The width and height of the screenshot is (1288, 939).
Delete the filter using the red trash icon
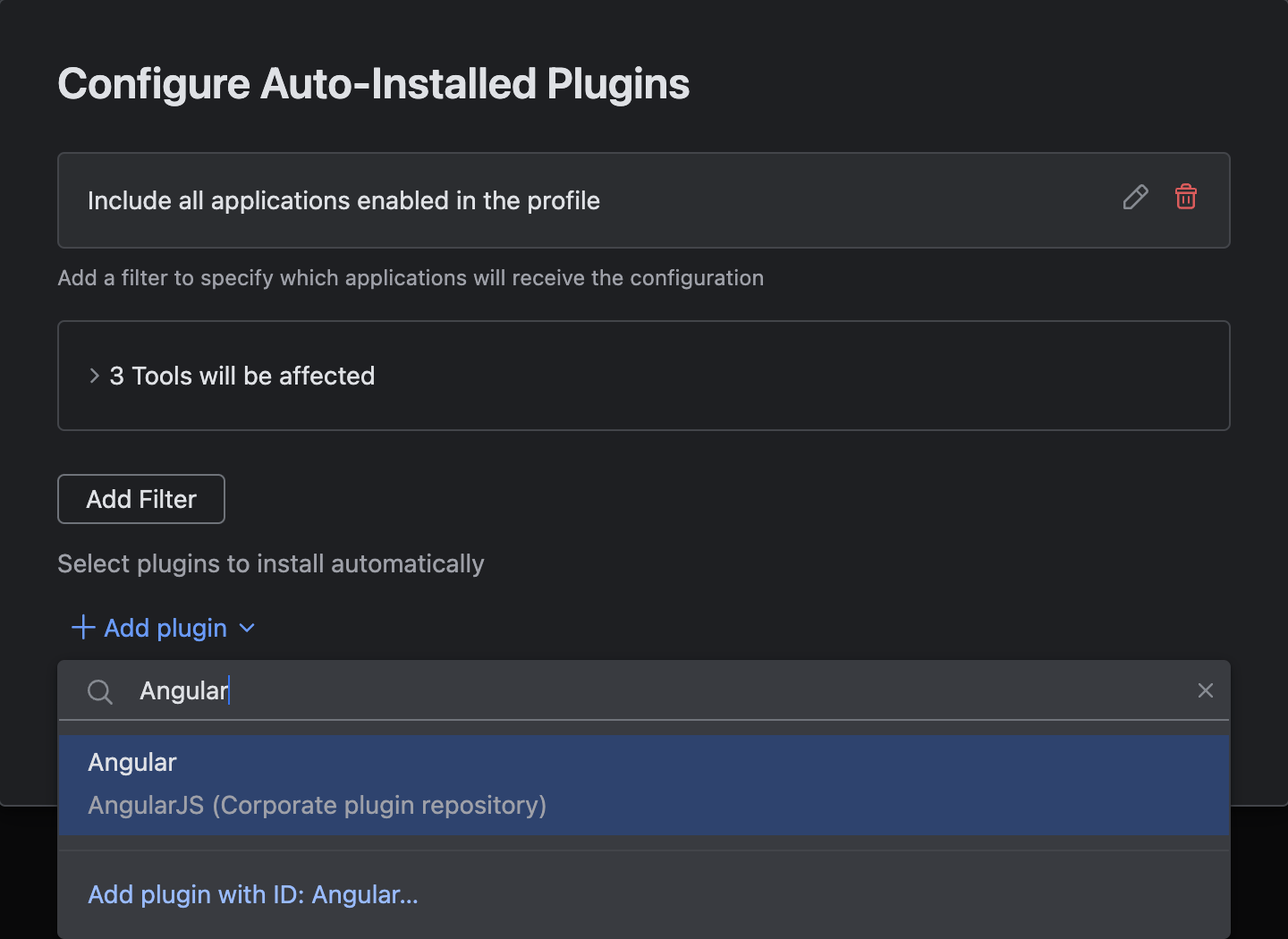[x=1185, y=198]
